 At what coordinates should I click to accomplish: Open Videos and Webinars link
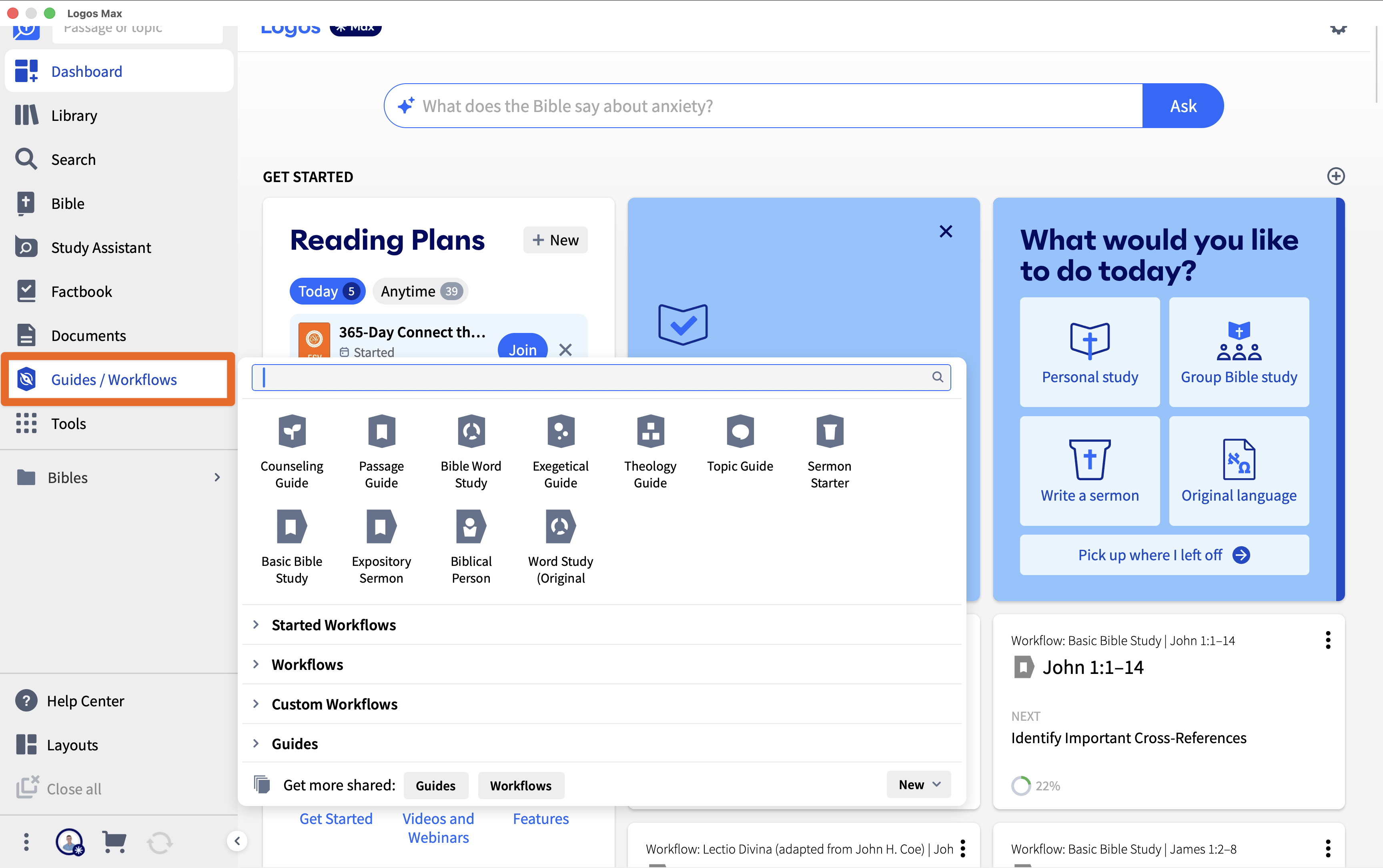438,828
